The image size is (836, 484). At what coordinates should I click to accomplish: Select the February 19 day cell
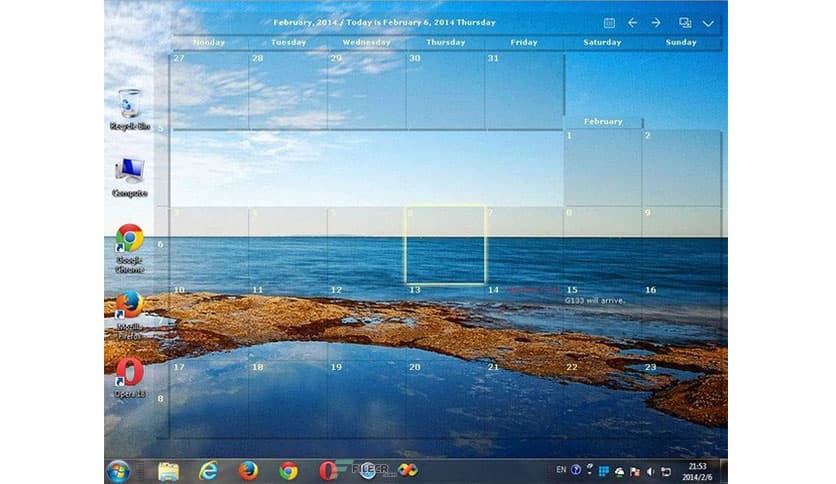366,400
